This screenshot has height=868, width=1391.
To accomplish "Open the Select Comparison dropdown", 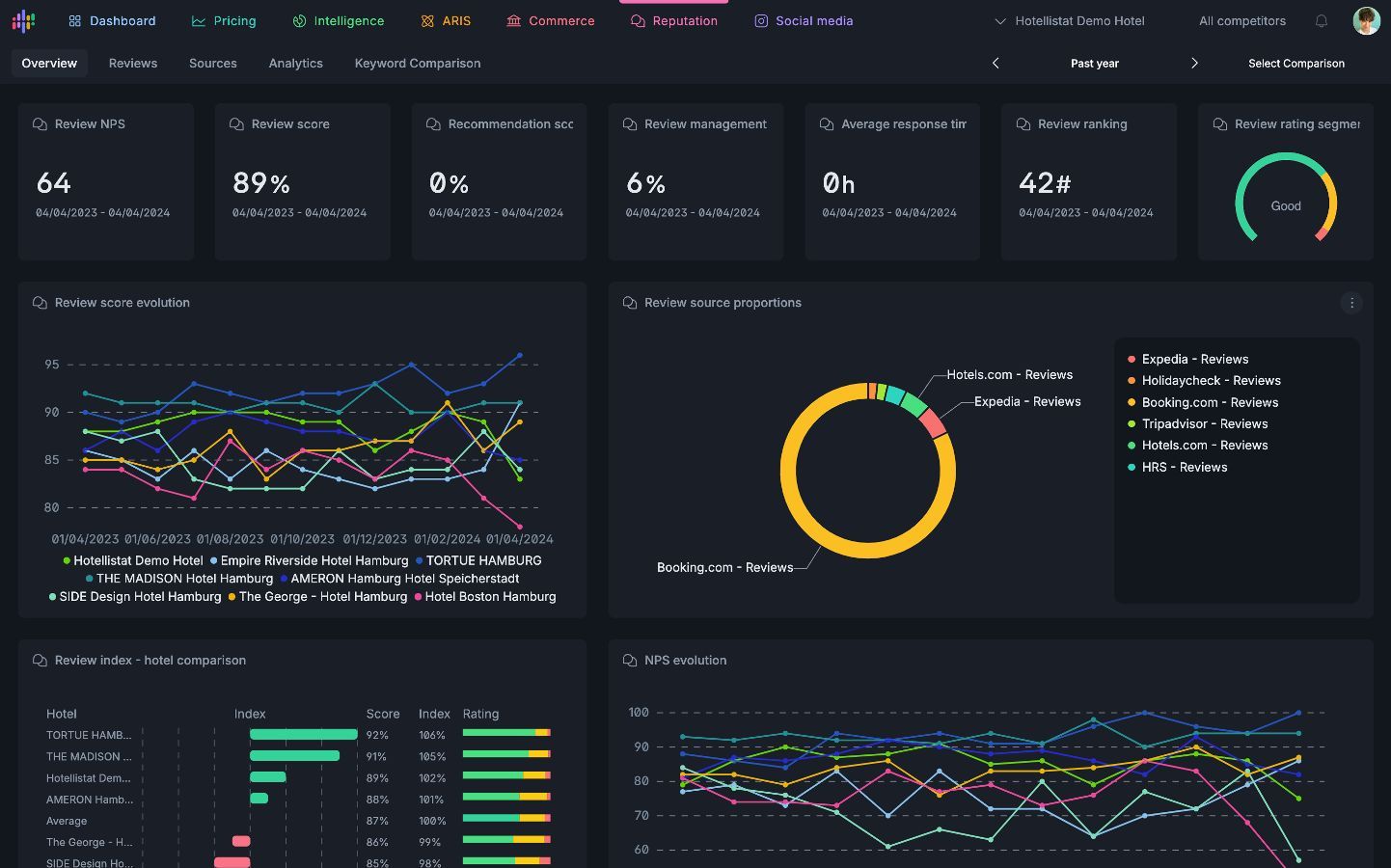I will 1296,64.
